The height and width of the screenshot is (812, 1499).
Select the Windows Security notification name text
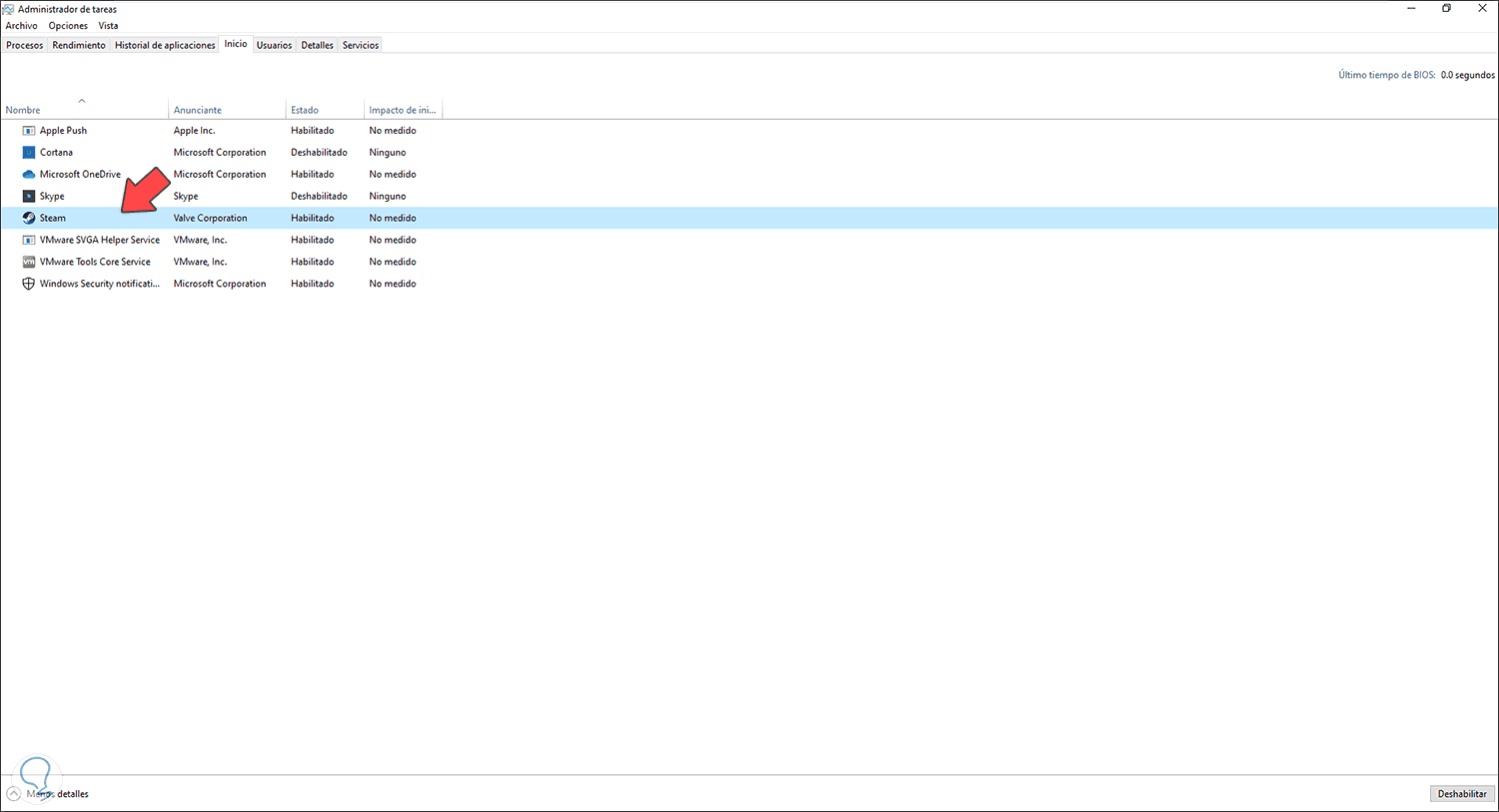[100, 284]
